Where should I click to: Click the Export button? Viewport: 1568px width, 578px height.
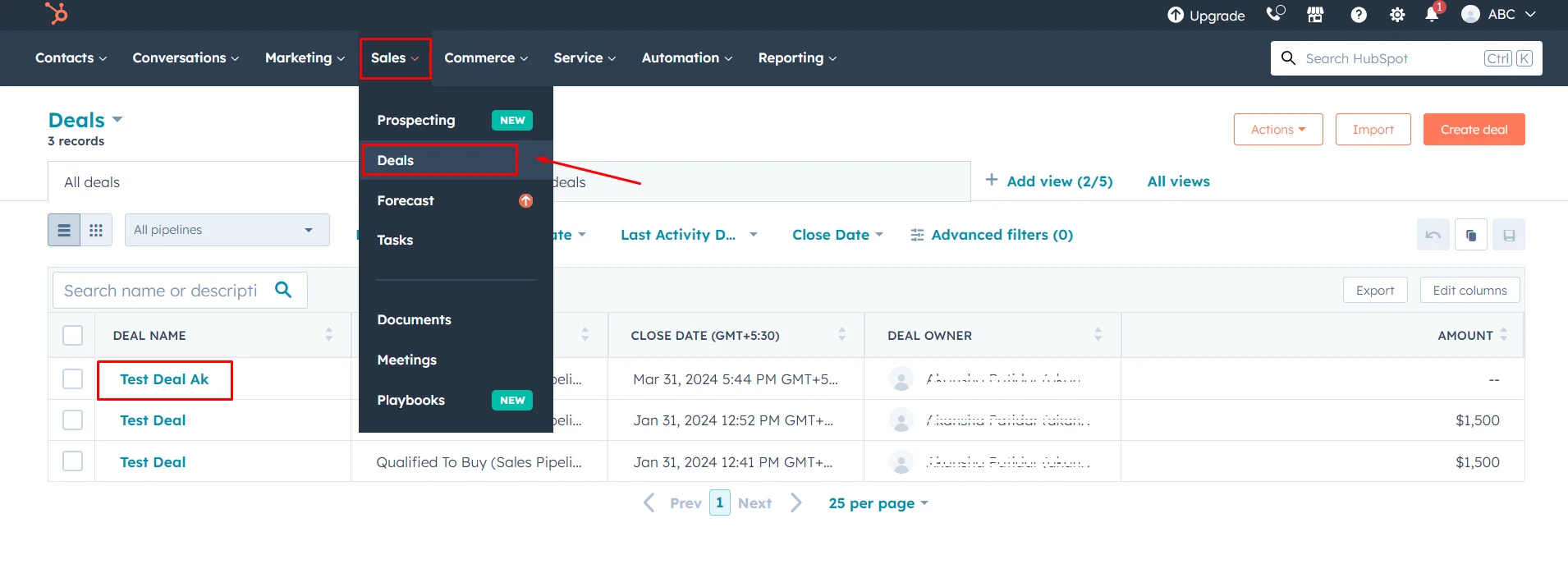1375,290
